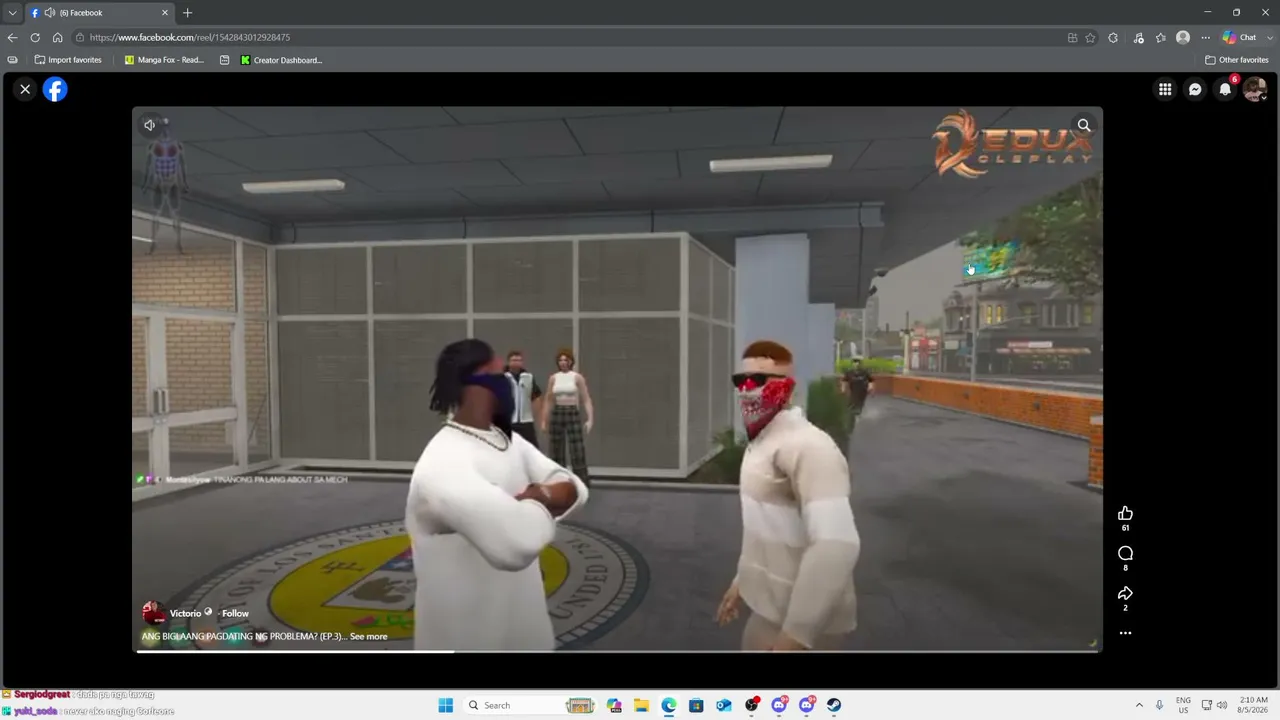Switch ENG US input language
The image size is (1280, 720).
[1183, 705]
